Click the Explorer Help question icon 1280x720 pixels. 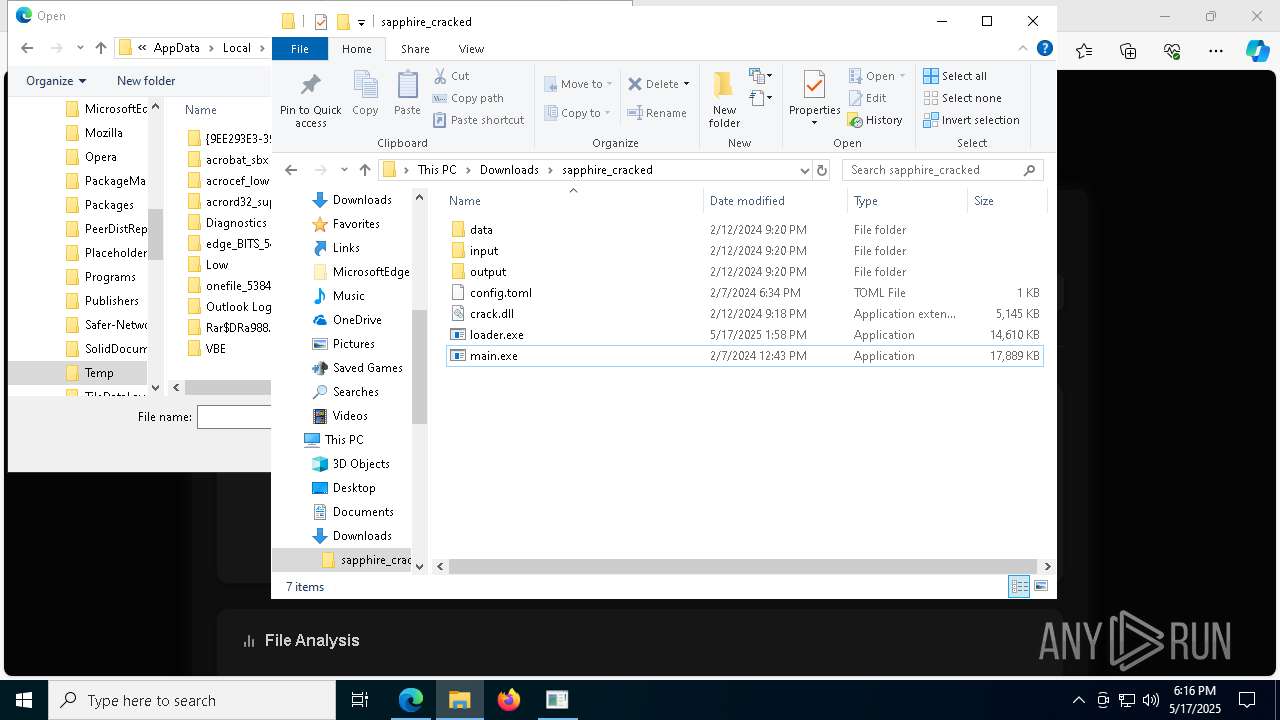pos(1045,48)
